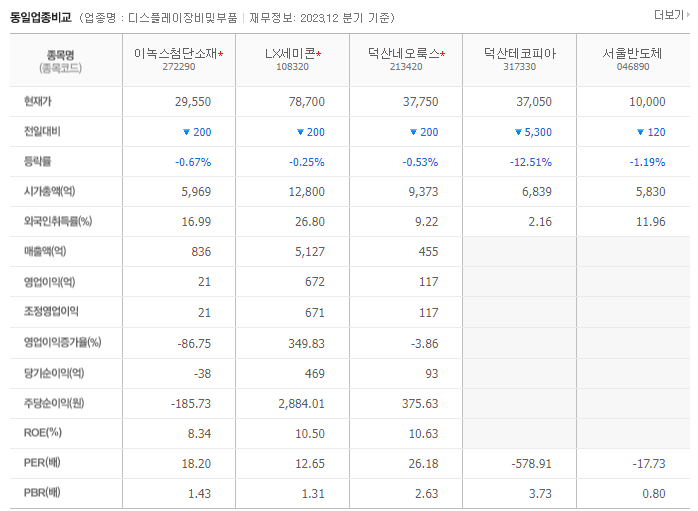The image size is (698, 511).
Task: Click the 동일업종비교 heading
Action: (41, 18)
